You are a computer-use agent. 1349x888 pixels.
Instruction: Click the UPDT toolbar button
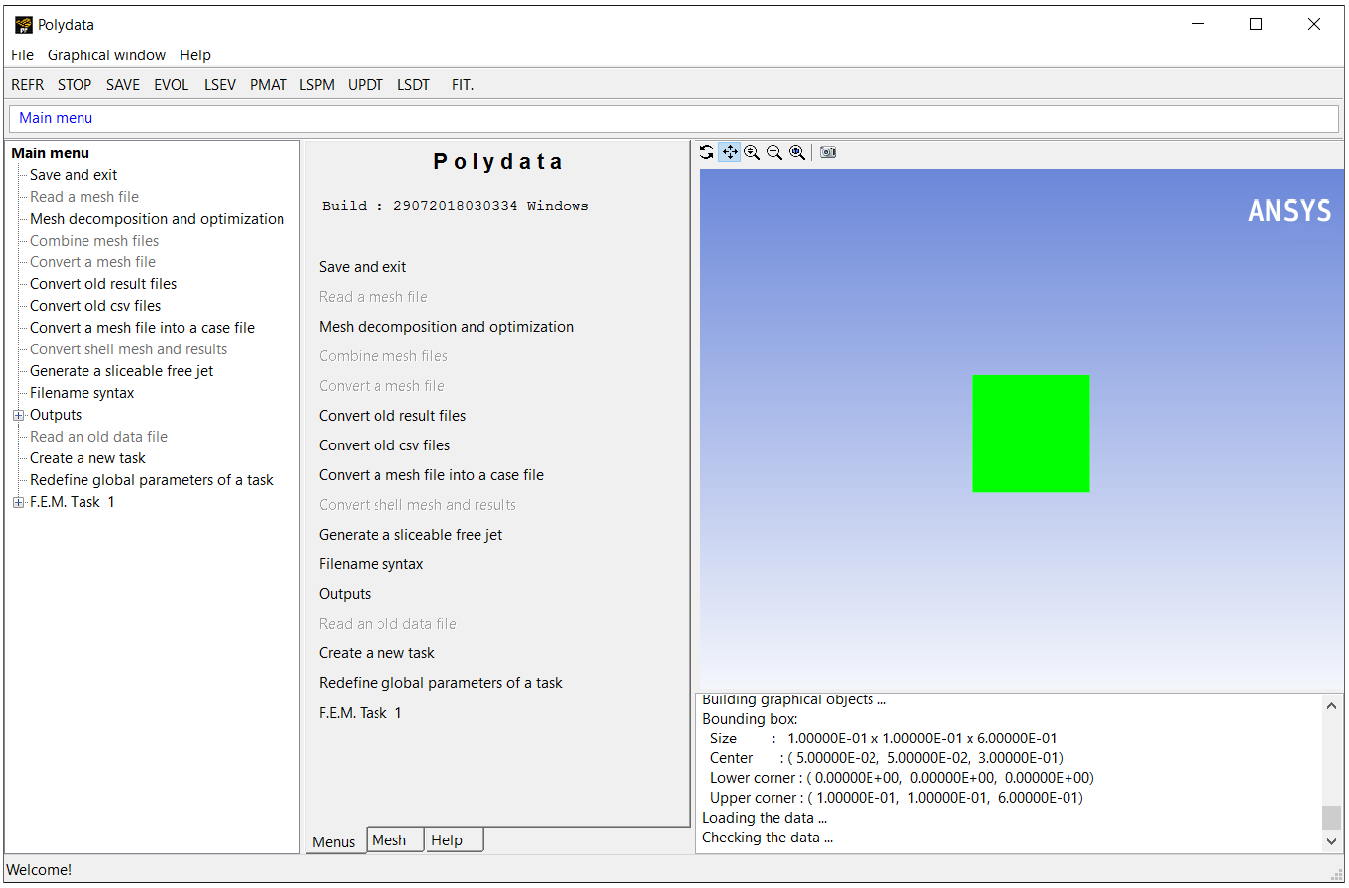[365, 85]
